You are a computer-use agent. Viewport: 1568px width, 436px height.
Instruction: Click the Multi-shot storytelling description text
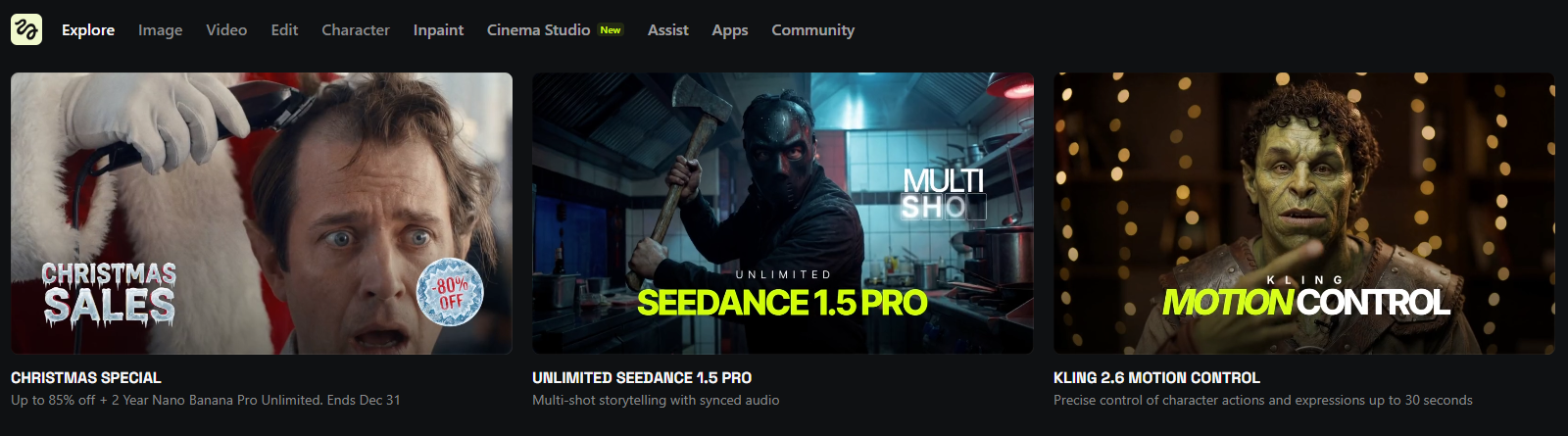[x=656, y=400]
